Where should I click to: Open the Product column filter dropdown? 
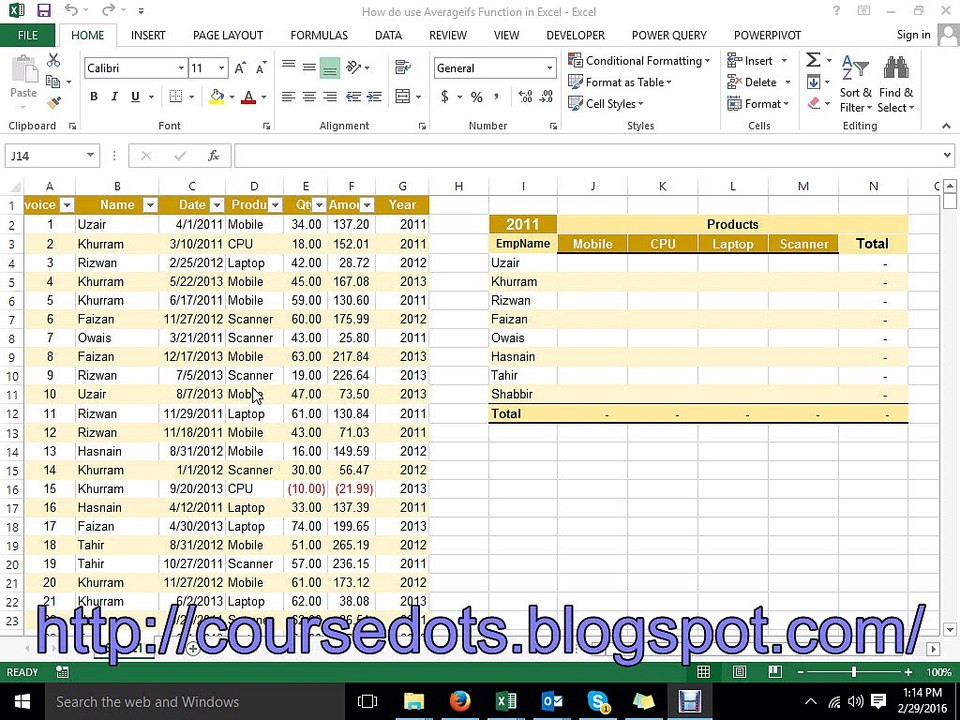click(275, 205)
